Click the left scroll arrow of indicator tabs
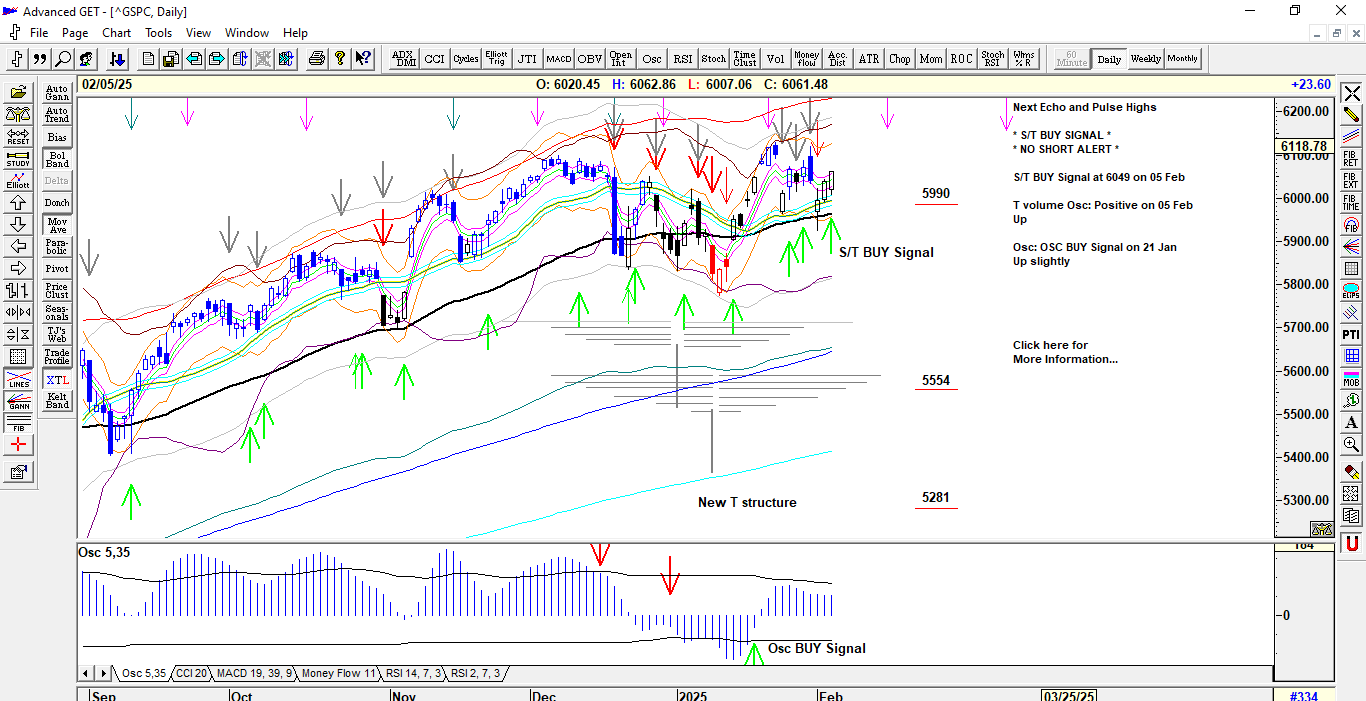The width and height of the screenshot is (1366, 701). [86, 674]
